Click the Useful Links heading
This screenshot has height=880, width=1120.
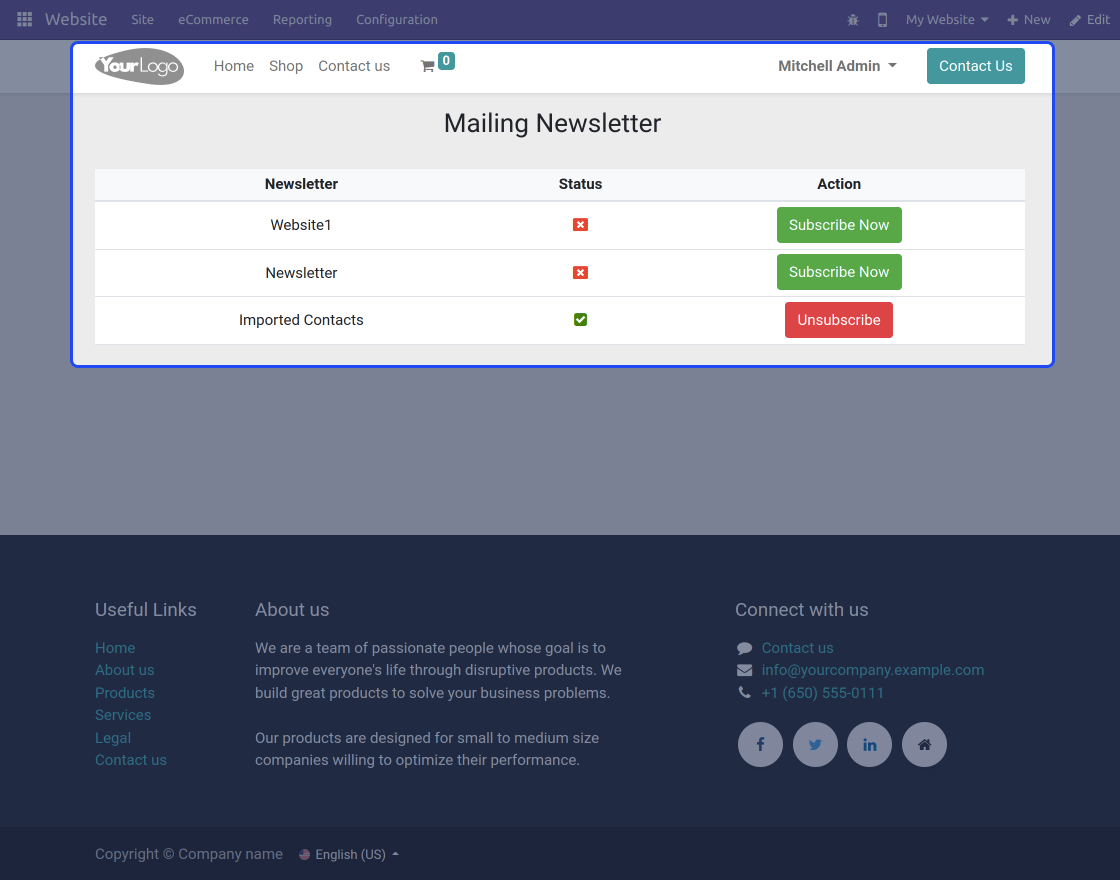tap(146, 609)
